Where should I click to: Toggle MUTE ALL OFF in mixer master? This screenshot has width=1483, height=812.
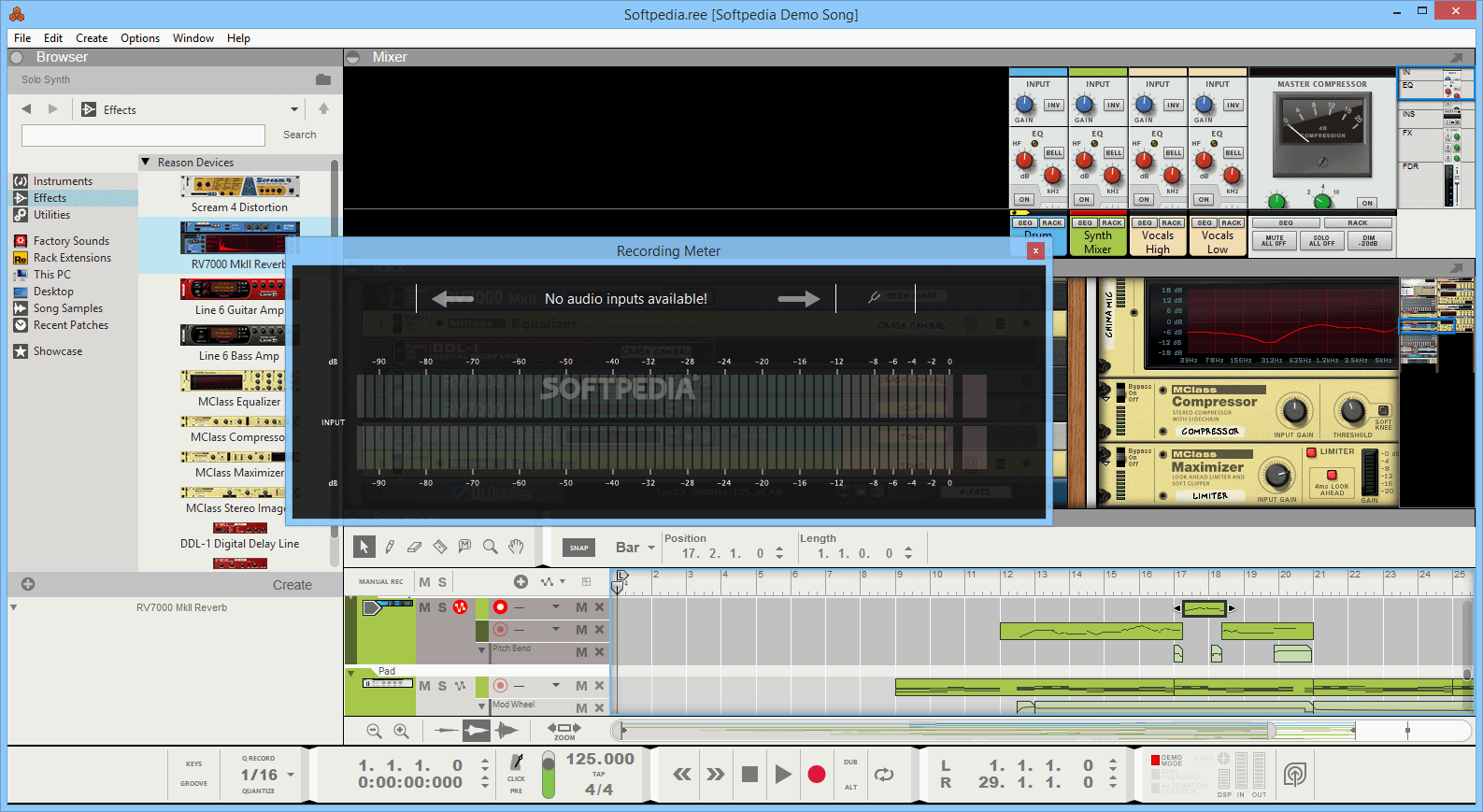coord(1275,240)
